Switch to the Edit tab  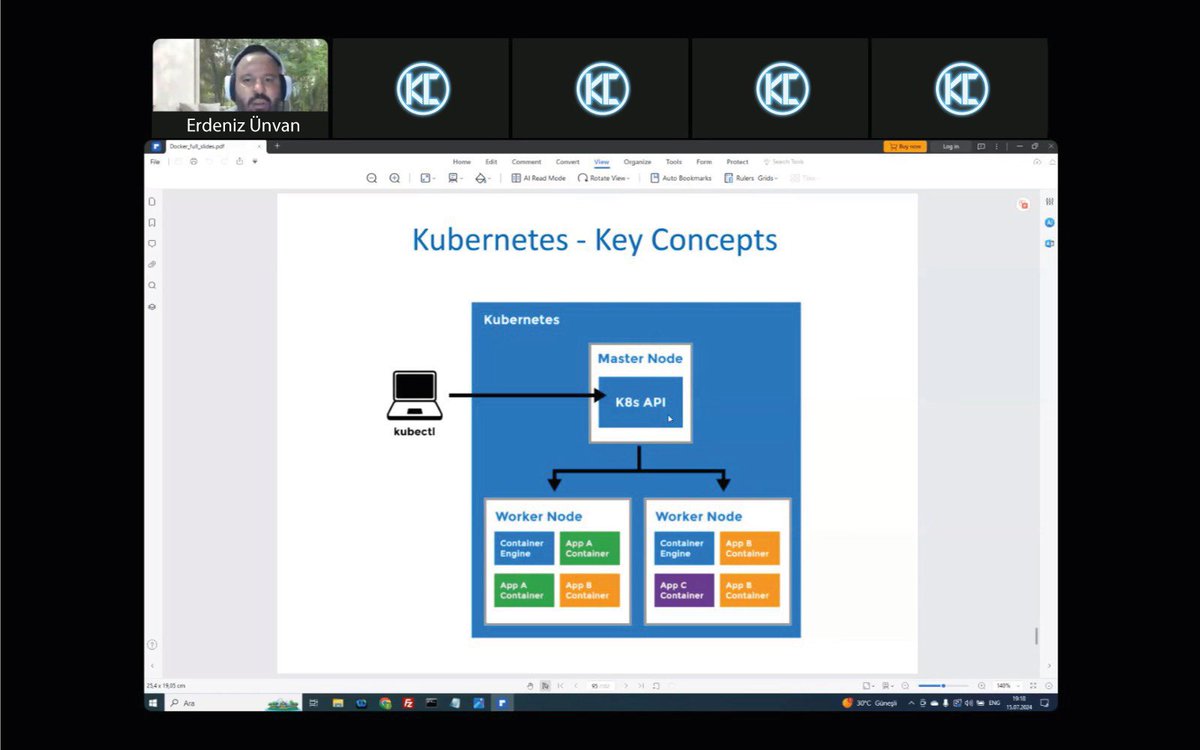491,161
